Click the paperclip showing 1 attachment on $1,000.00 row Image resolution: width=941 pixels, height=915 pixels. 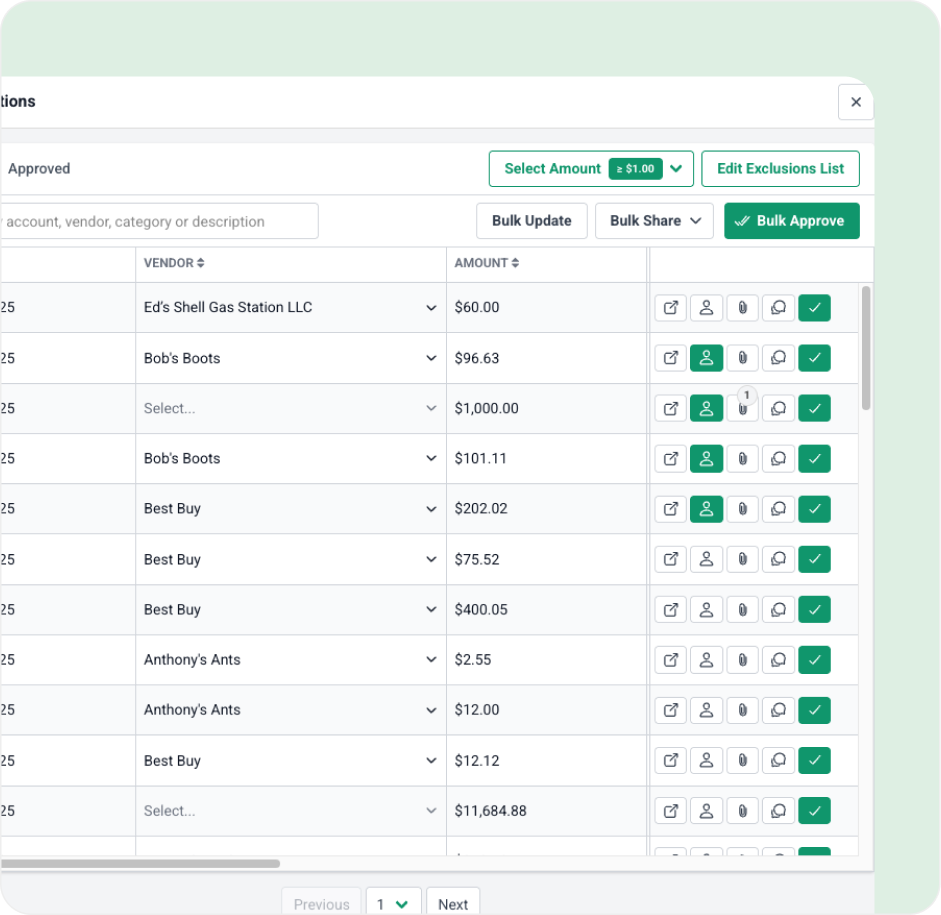742,407
